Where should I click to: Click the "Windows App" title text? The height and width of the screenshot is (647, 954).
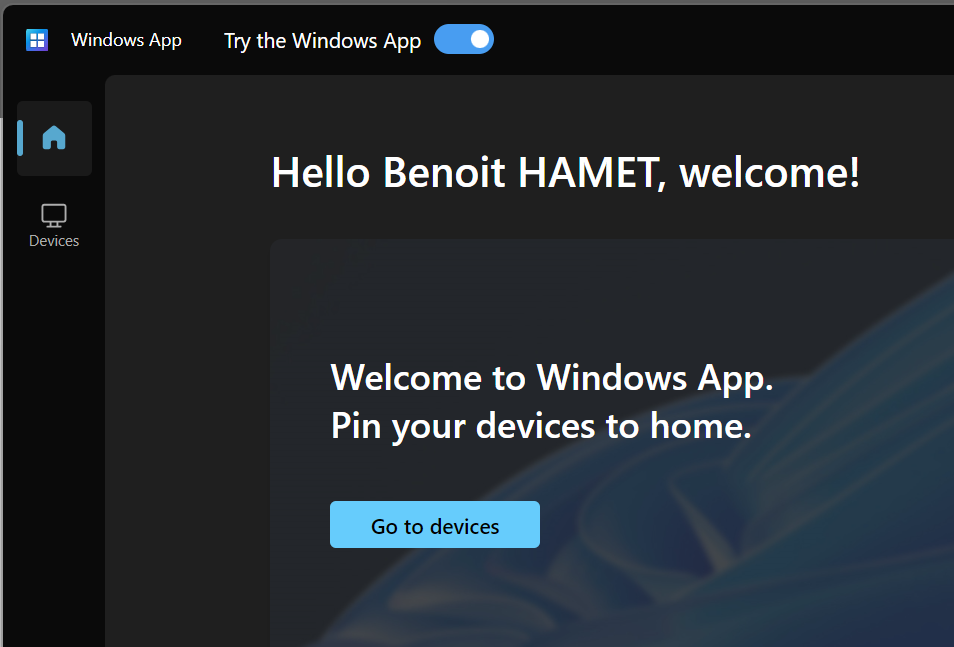(x=126, y=41)
